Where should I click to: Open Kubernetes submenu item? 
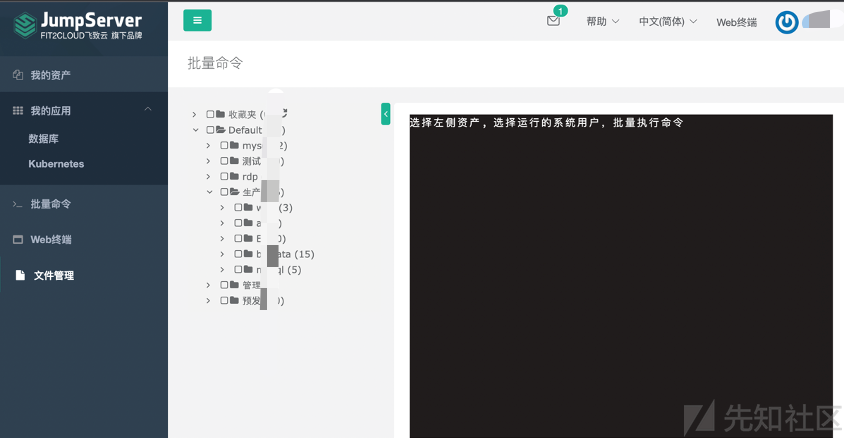(56, 164)
